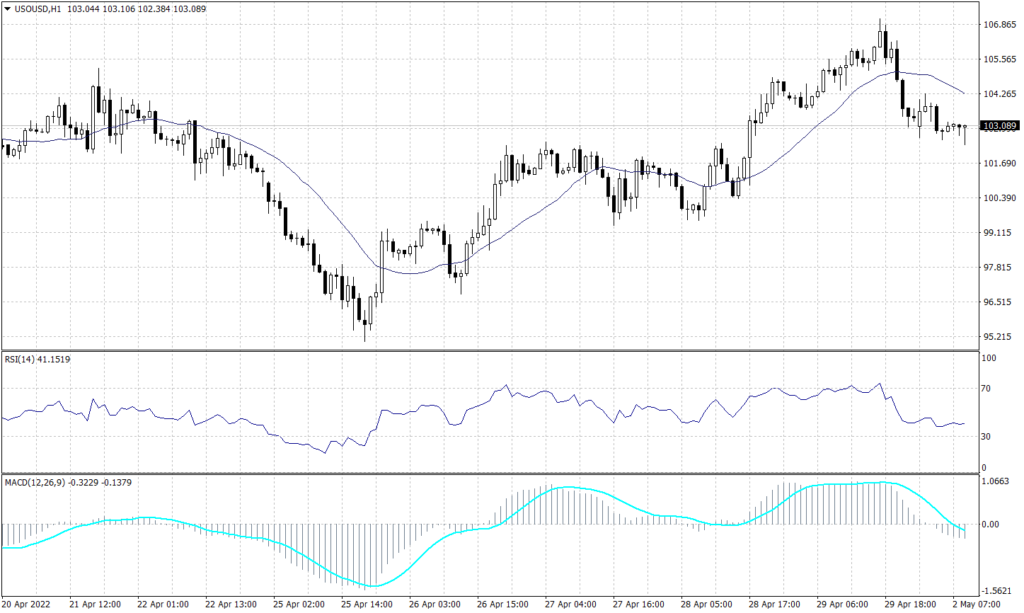Click the tallest candlestick near 106.865
The height and width of the screenshot is (613, 1024).
pos(881,40)
